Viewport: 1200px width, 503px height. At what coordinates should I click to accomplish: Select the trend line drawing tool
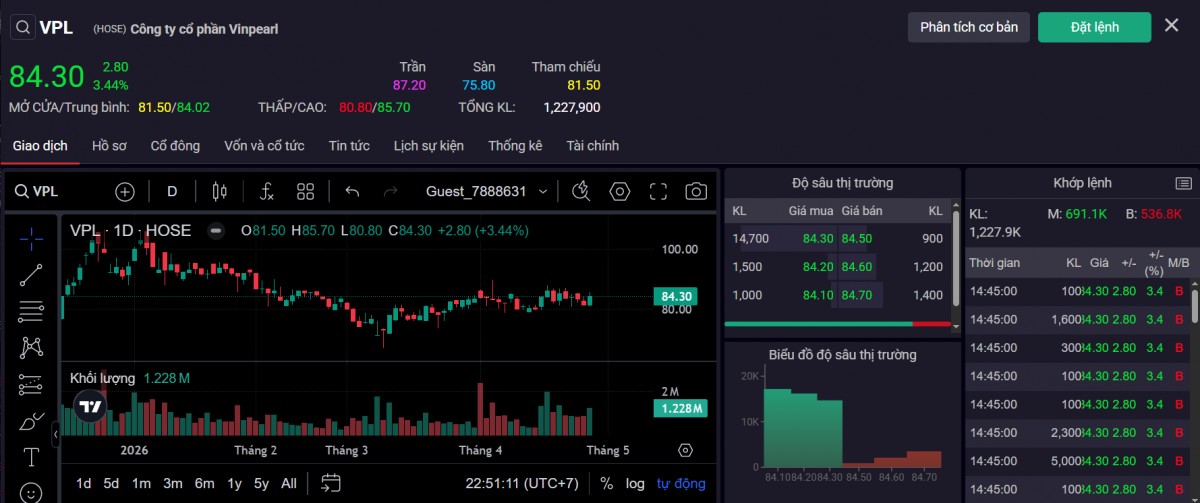[31, 275]
